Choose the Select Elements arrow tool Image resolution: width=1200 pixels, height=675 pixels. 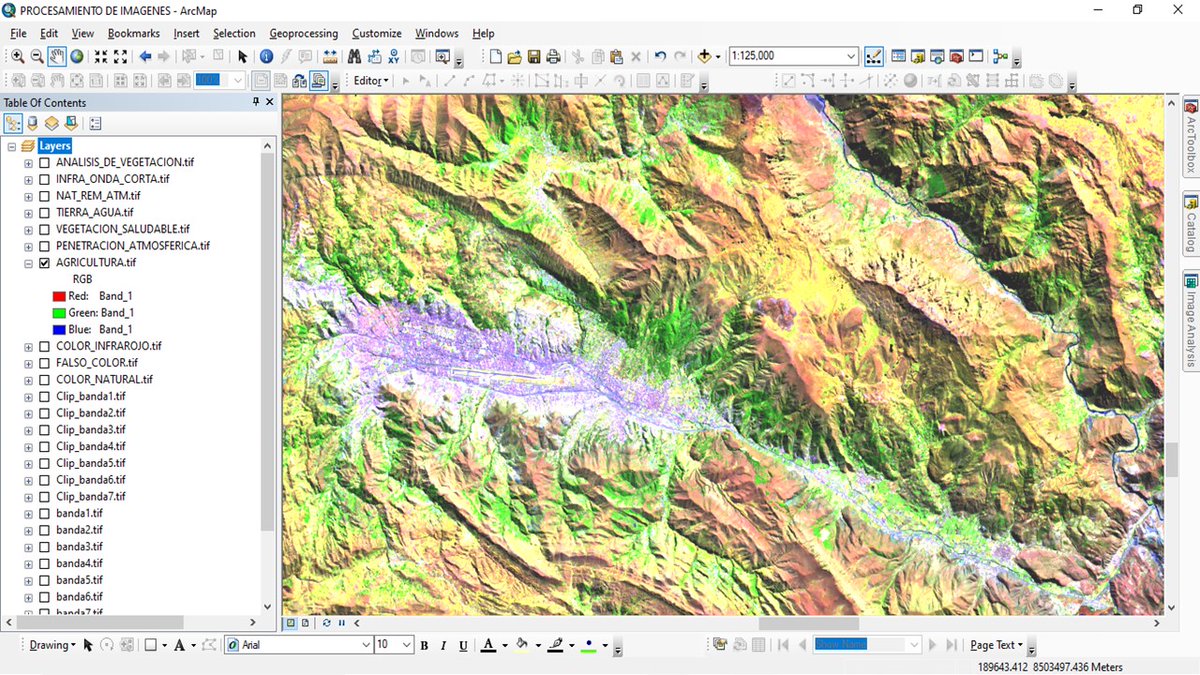click(243, 56)
